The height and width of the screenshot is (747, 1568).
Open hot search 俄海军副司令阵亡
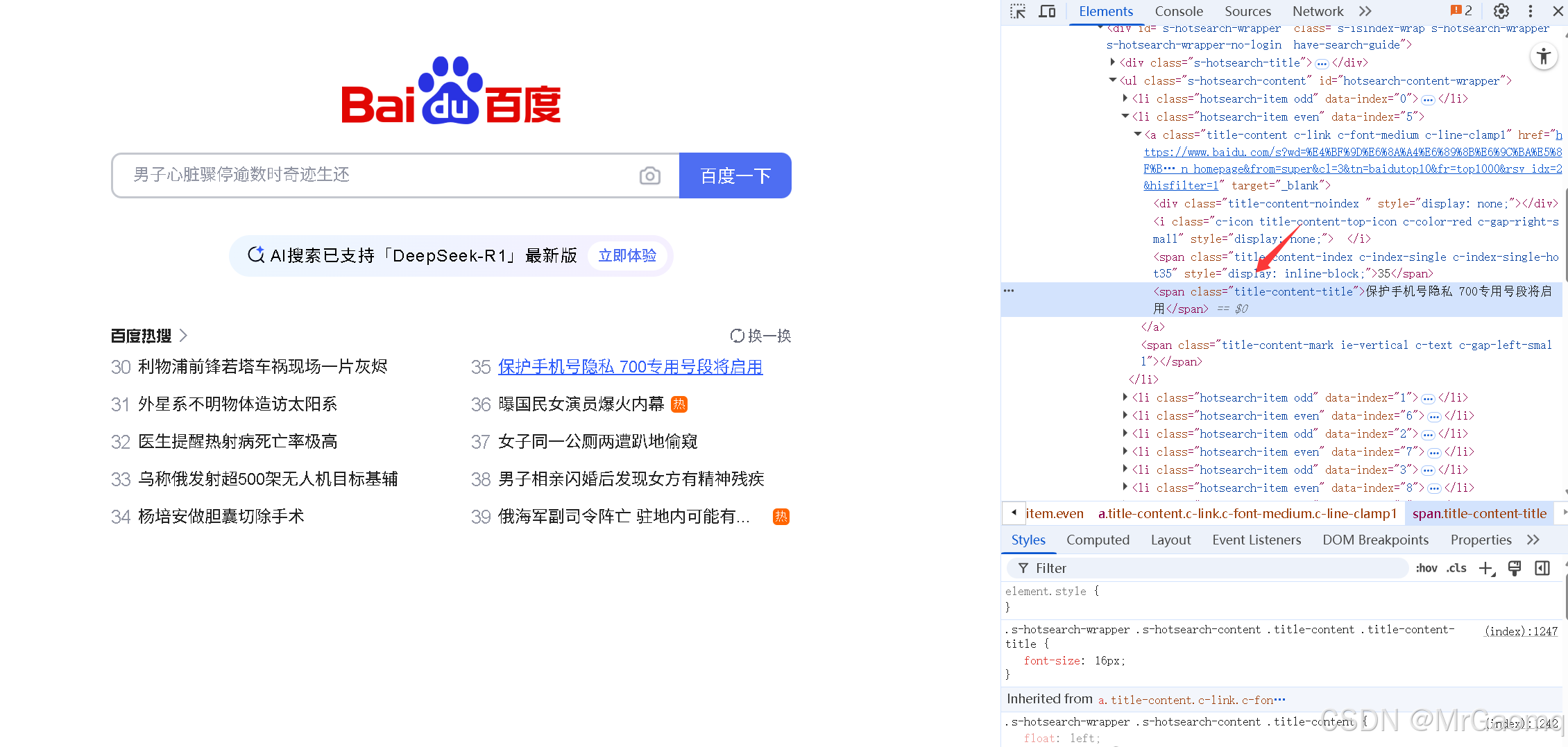[x=624, y=517]
